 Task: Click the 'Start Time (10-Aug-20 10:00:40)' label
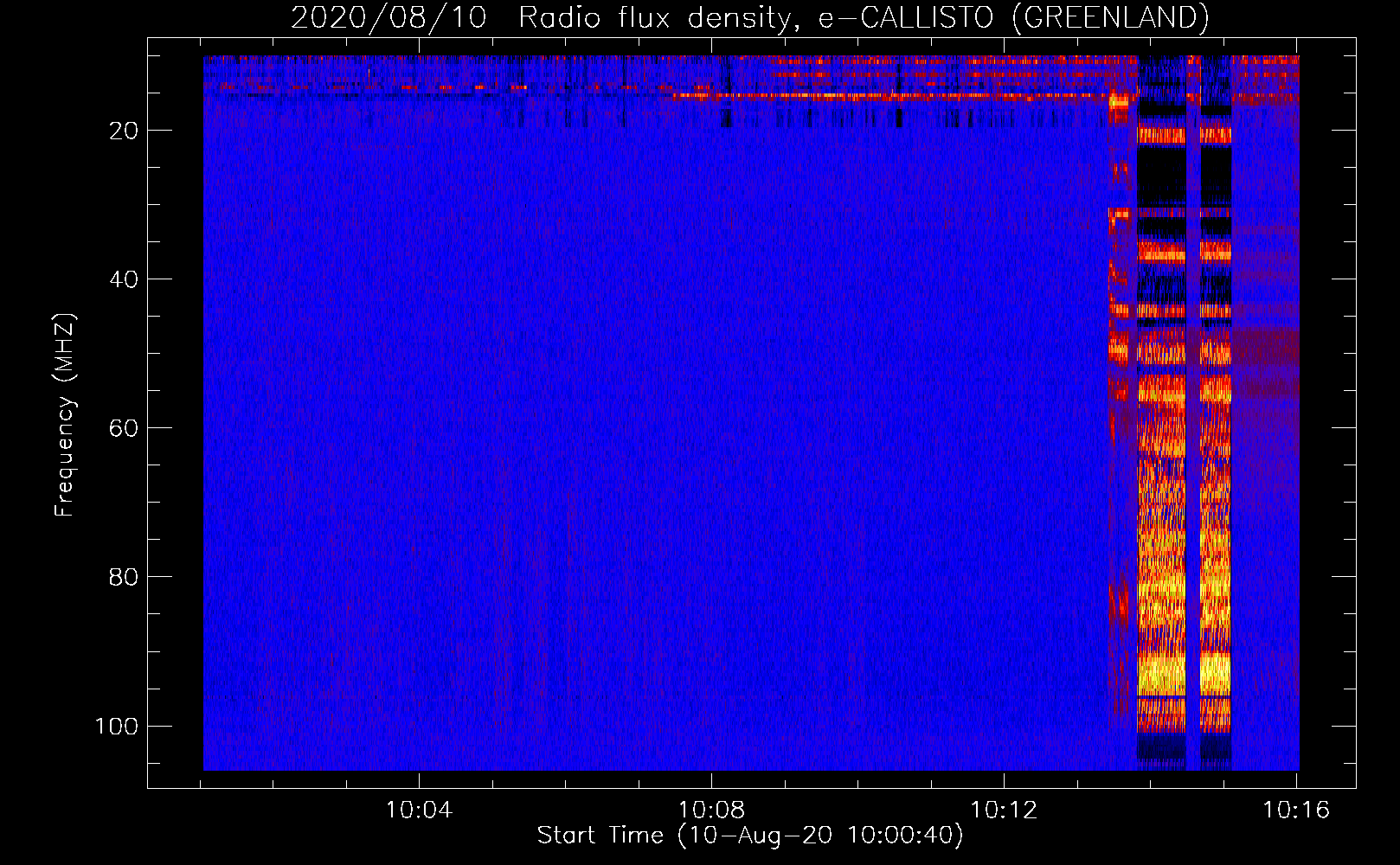click(x=750, y=836)
